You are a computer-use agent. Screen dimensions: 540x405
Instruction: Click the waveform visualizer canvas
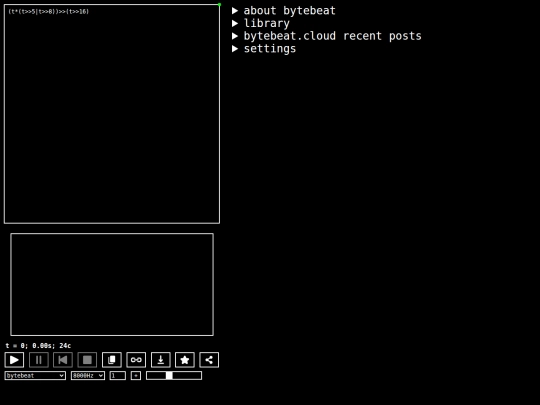(x=112, y=284)
